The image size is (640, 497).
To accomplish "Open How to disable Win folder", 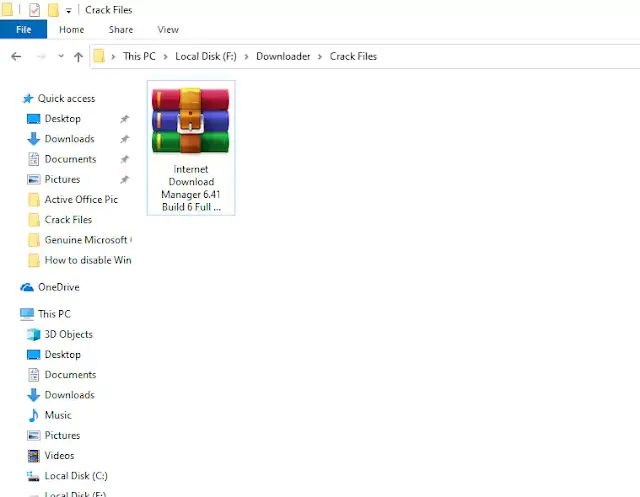I will (x=88, y=260).
